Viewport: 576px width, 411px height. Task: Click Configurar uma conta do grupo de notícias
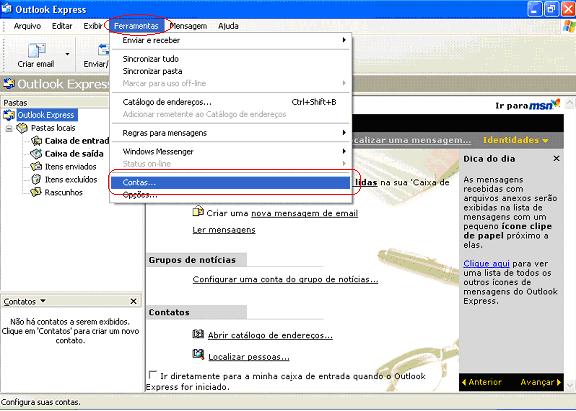click(x=285, y=280)
